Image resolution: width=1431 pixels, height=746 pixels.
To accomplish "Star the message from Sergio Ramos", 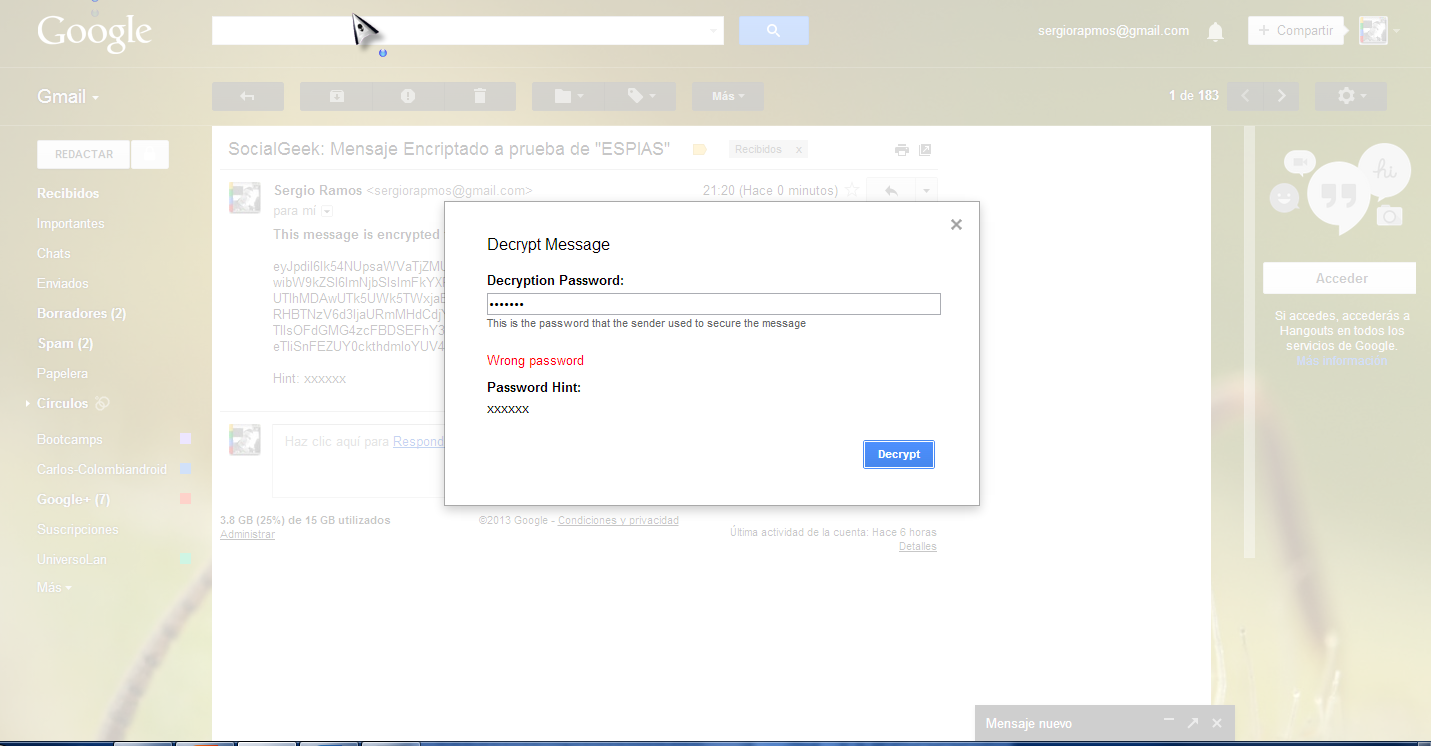I will click(x=852, y=190).
